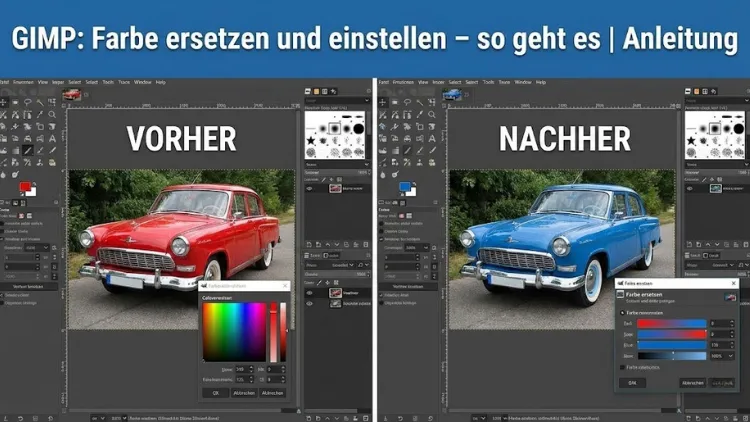Select the Zoom magnifier in VORHER toolbox

(x=52, y=114)
